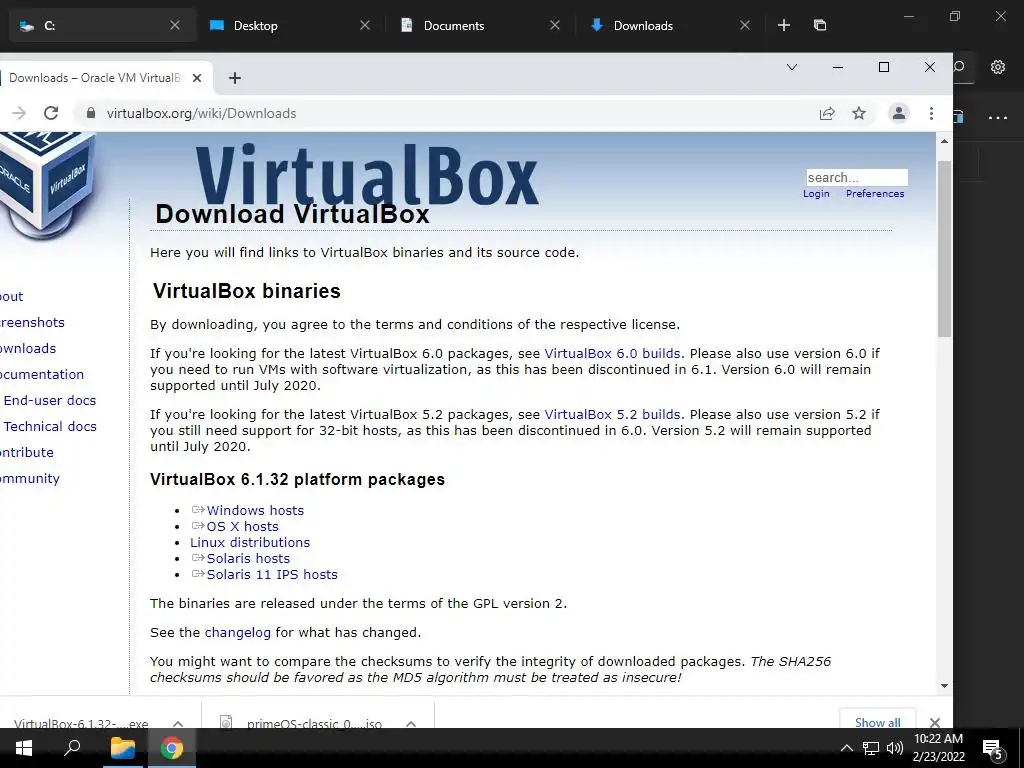Expand options for the VirtualBox-6.1.32 exe download
Viewport: 1024px width, 768px height.
tap(178, 724)
